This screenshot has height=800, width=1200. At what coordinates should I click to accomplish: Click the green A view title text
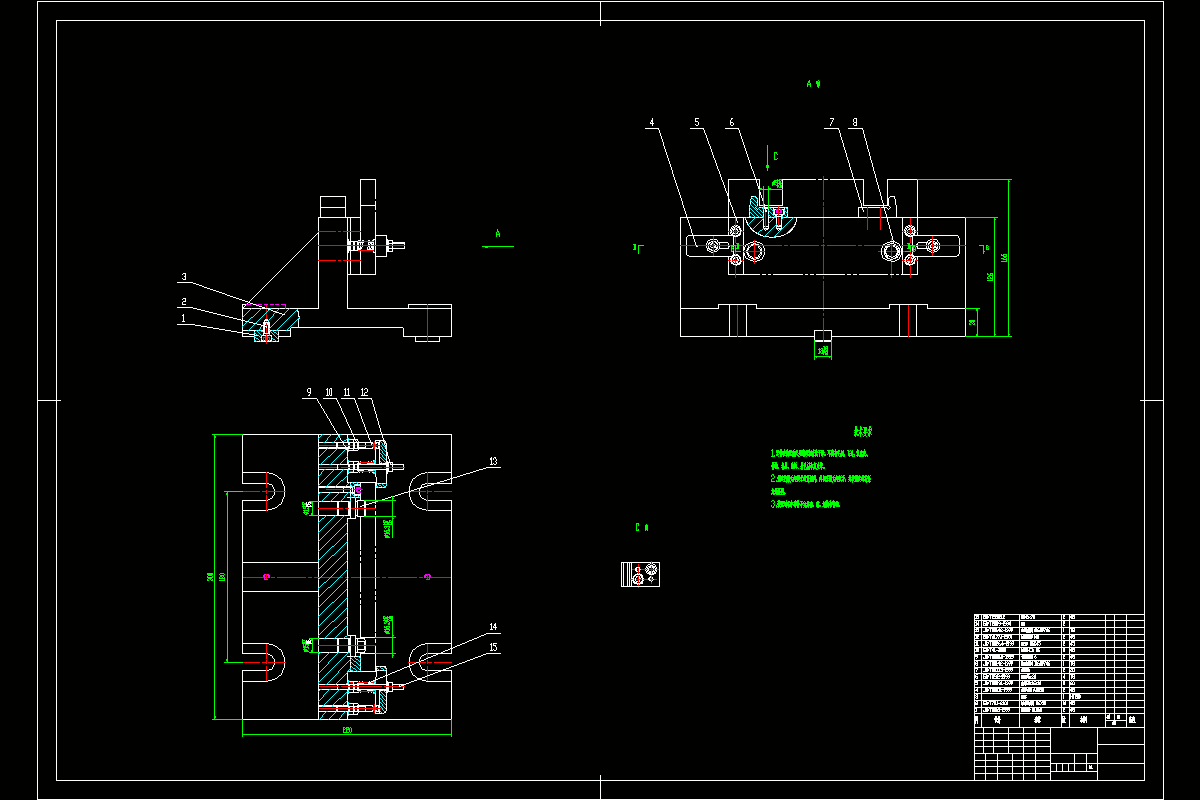click(813, 85)
